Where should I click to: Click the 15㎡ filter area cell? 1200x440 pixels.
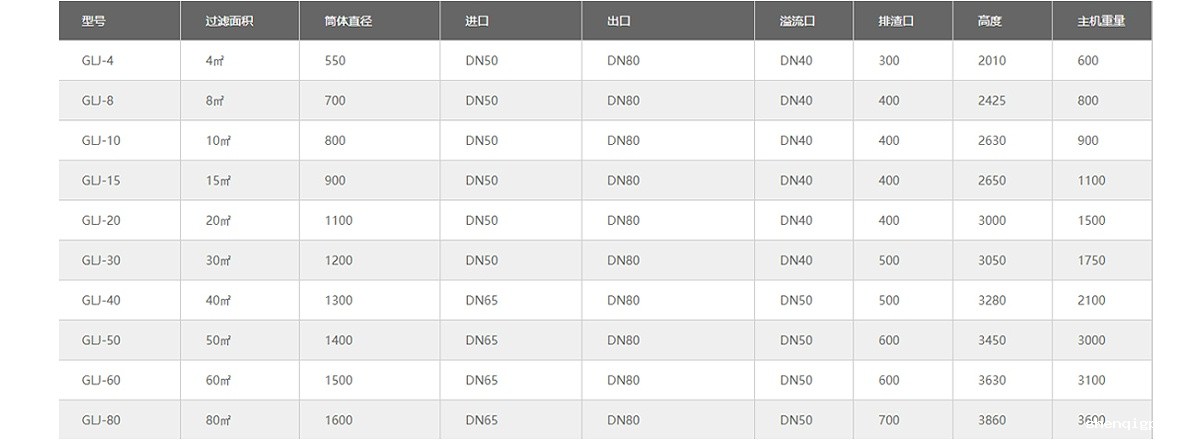click(219, 181)
